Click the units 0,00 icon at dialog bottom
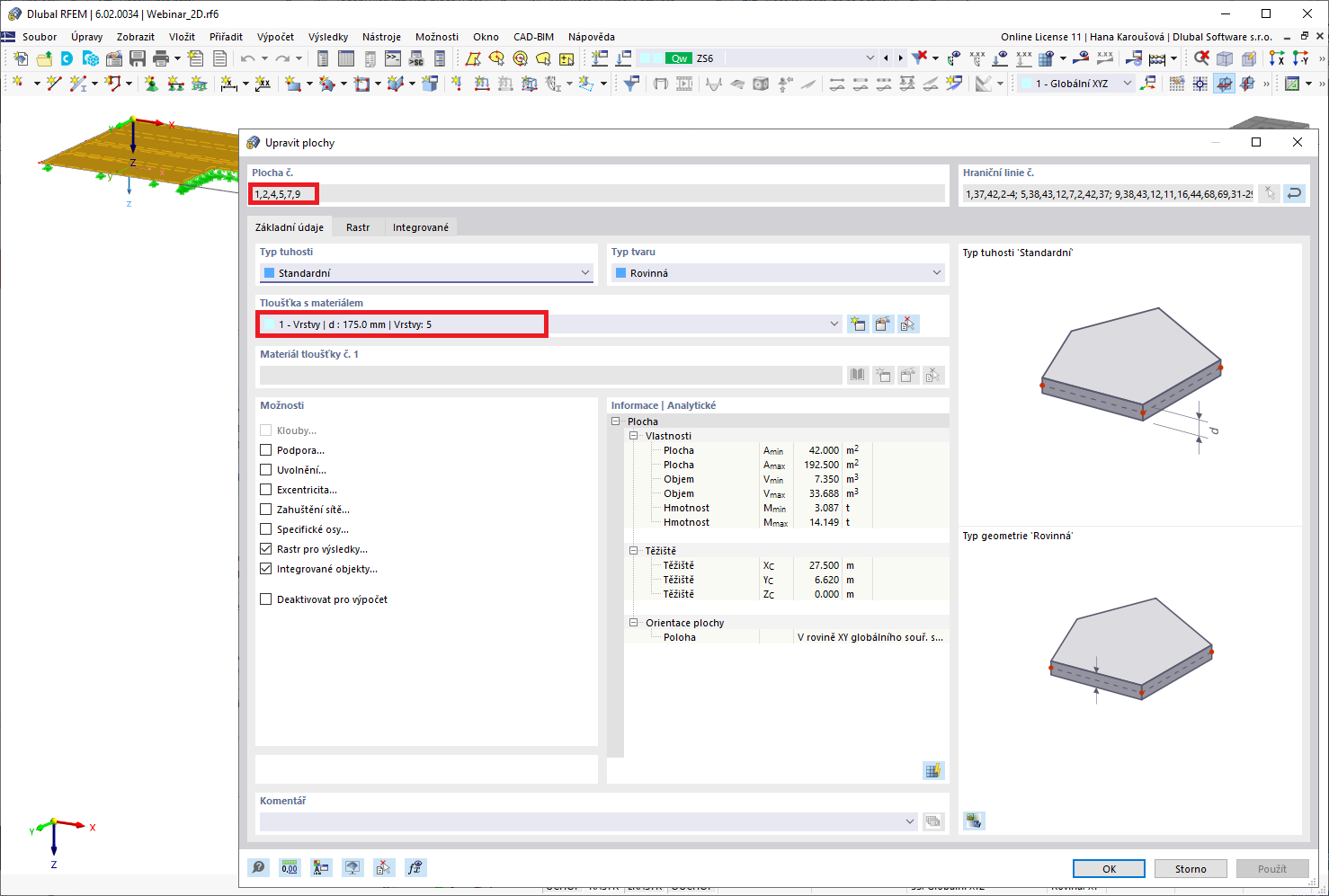This screenshot has height=896, width=1329. pyautogui.click(x=290, y=867)
